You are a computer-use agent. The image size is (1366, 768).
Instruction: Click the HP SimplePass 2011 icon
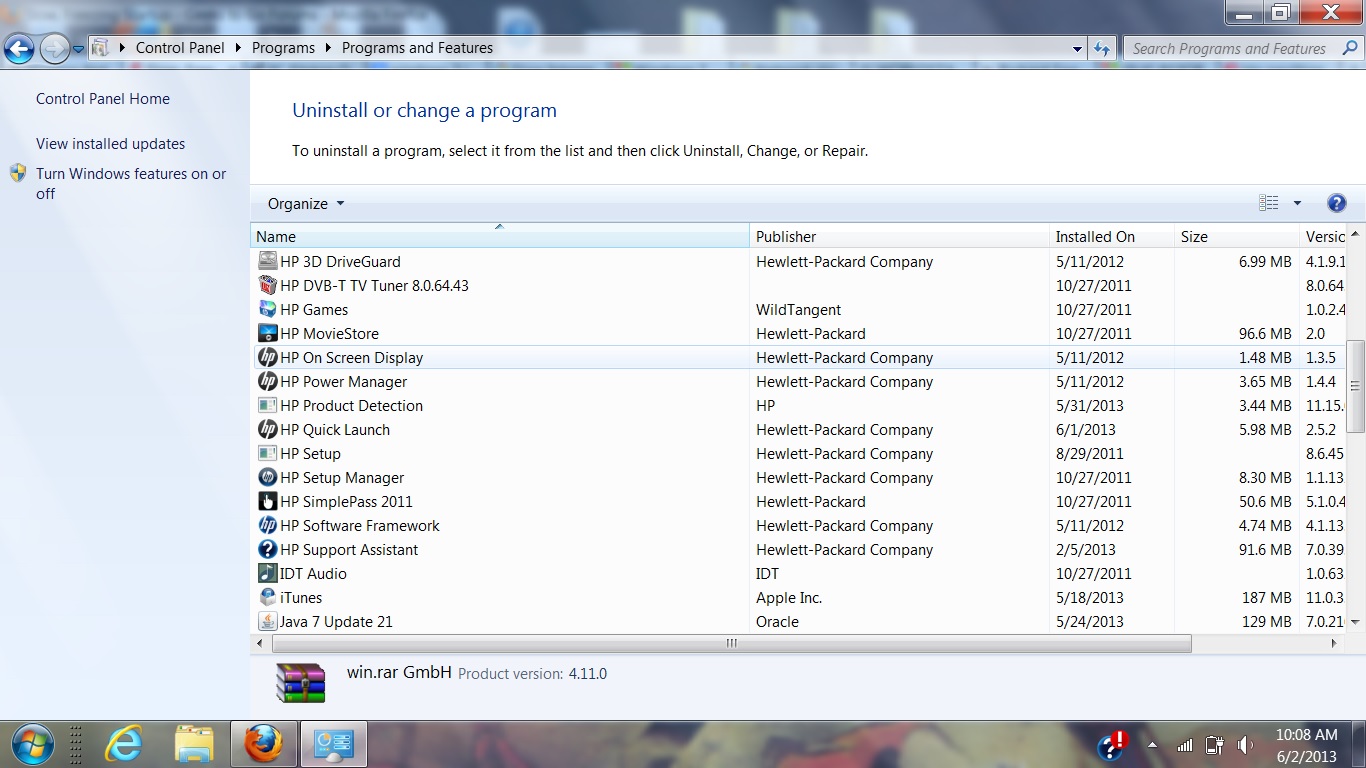tap(267, 501)
